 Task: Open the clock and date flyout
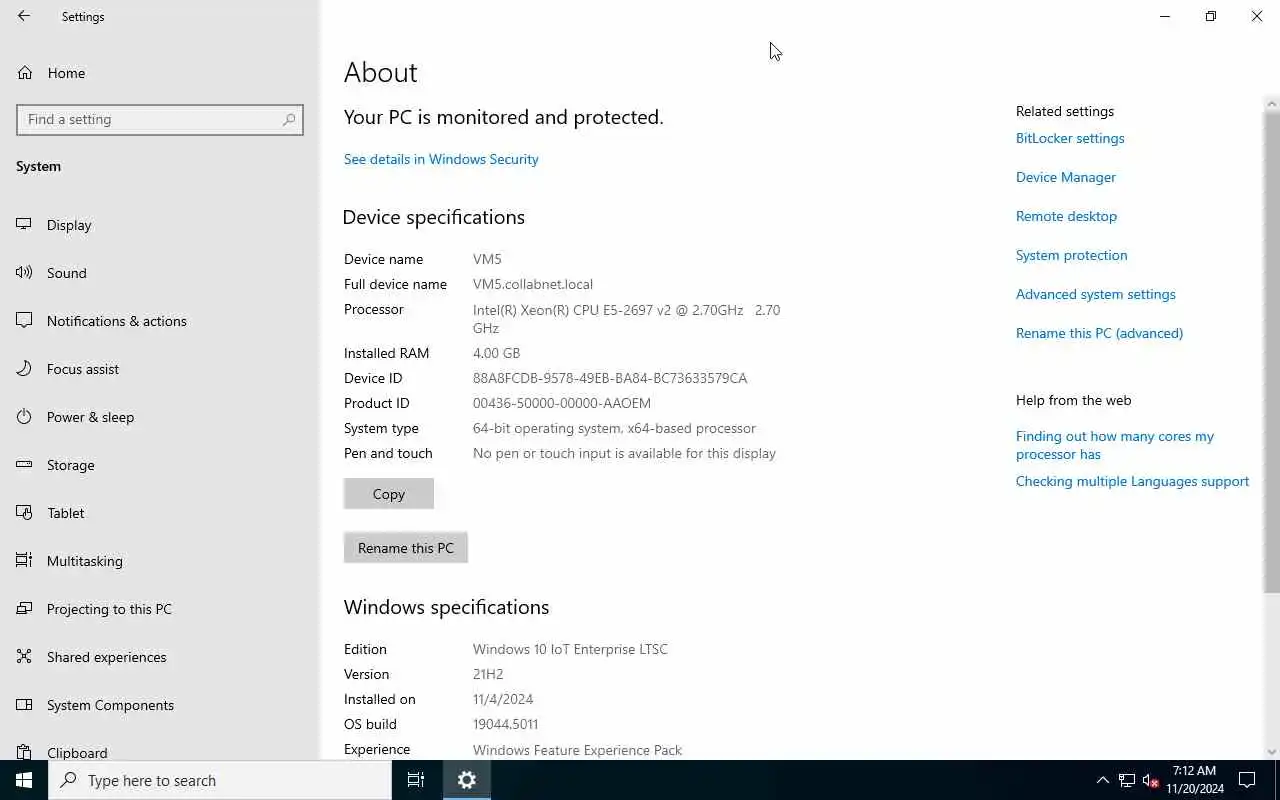coord(1194,780)
